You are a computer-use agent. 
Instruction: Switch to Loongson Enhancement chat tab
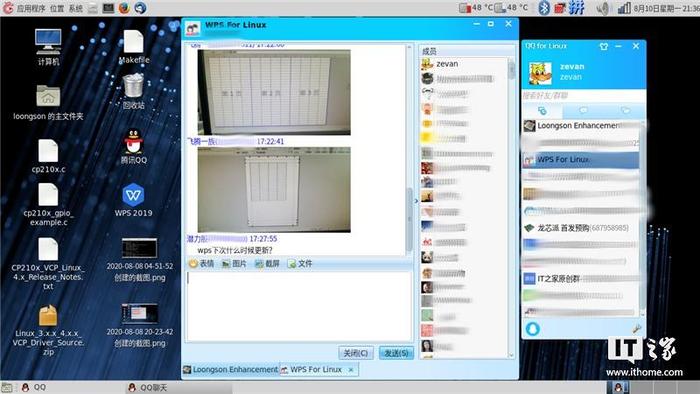point(231,369)
